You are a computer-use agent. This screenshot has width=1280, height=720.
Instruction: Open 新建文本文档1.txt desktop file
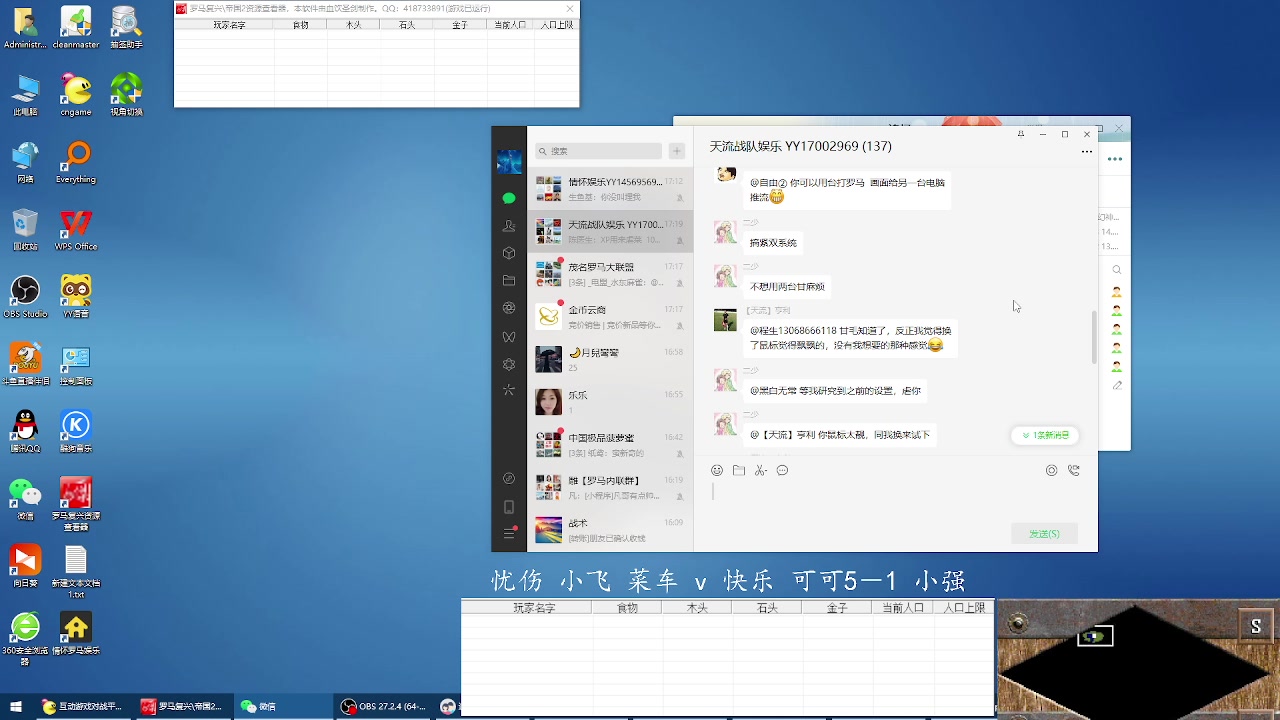pos(76,572)
